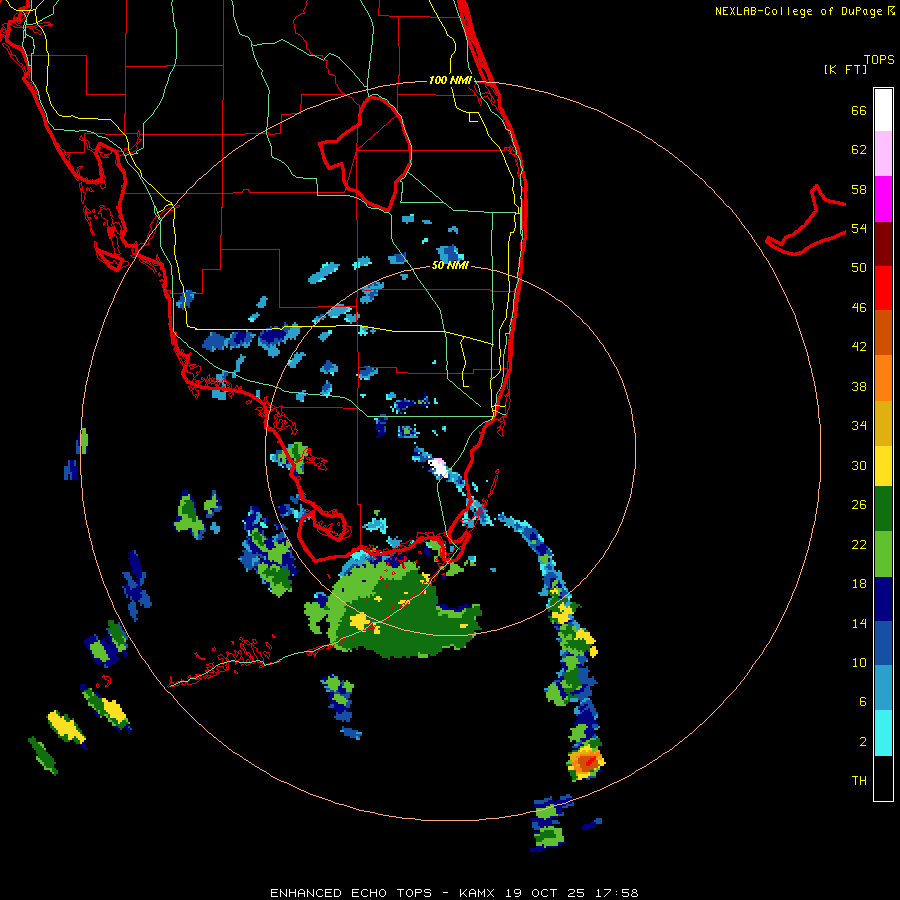Click the gold legend swatch beside 34
The width and height of the screenshot is (900, 900).
[883, 423]
